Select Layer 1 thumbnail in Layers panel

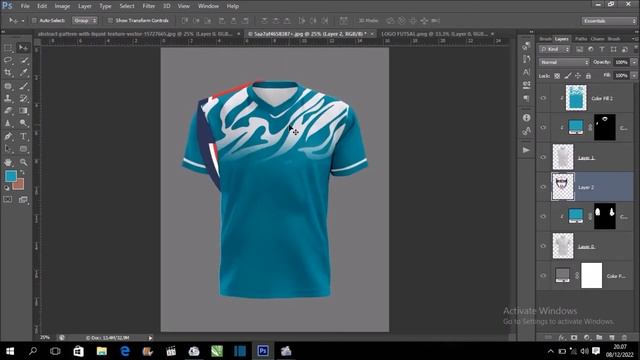coord(563,157)
